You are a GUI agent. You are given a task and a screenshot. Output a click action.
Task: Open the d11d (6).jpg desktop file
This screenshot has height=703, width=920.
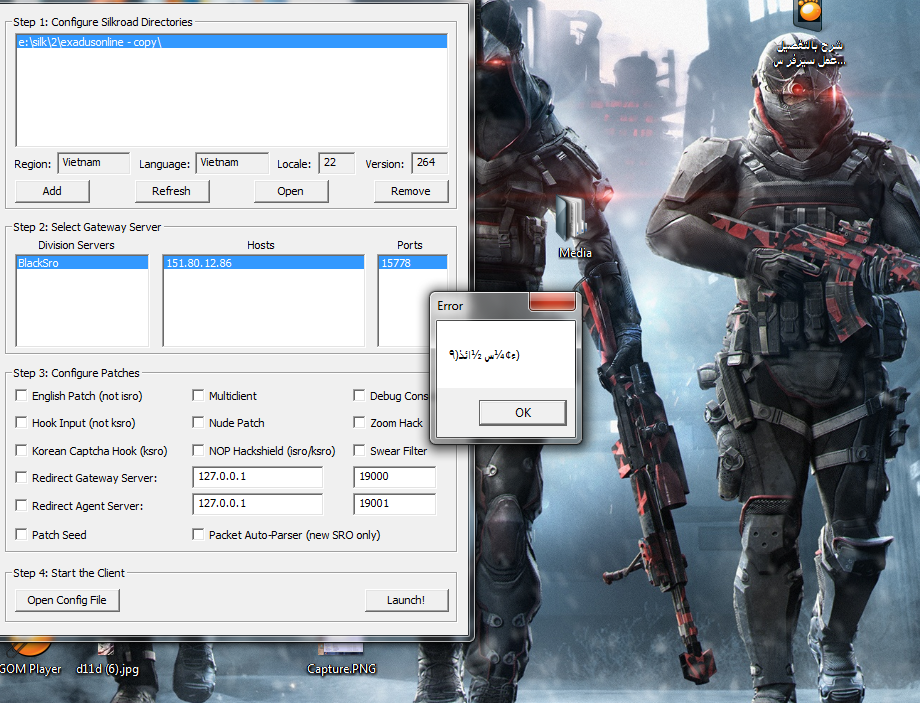point(107,660)
